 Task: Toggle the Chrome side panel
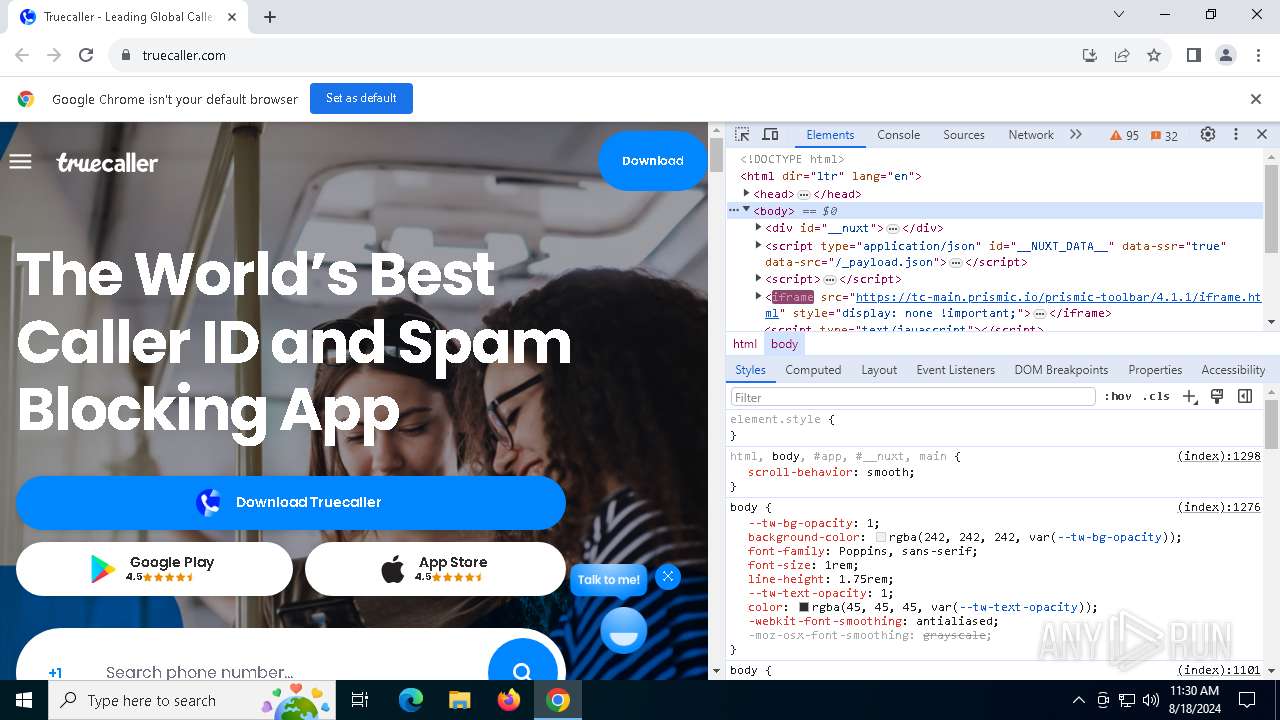point(1194,55)
